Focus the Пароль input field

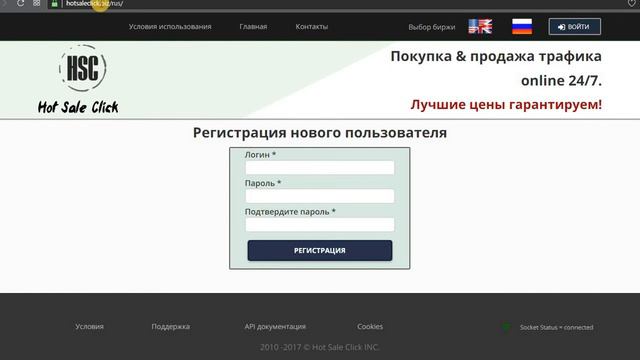pos(320,196)
